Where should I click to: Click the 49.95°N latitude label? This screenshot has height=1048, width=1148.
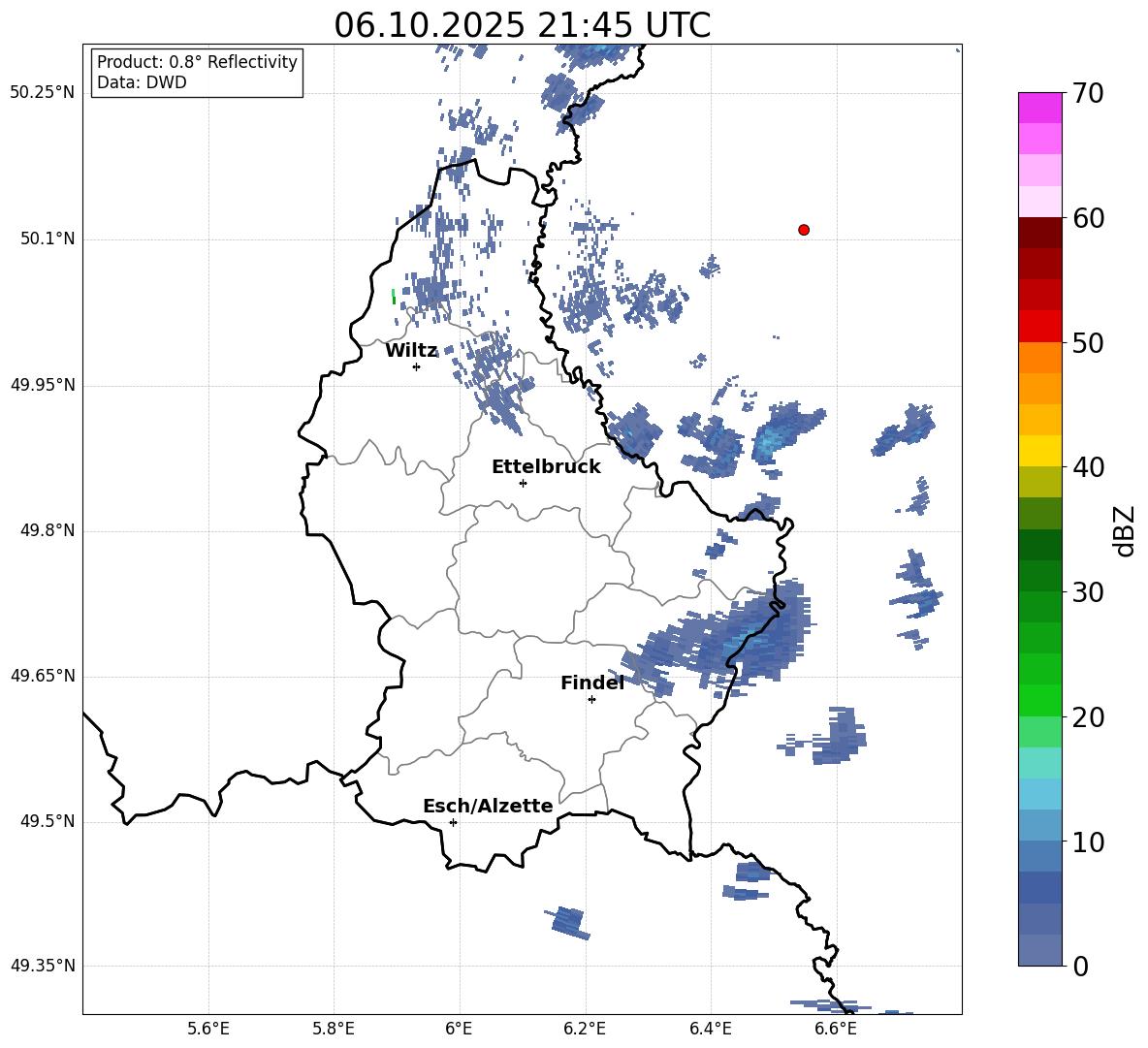pyautogui.click(x=43, y=385)
